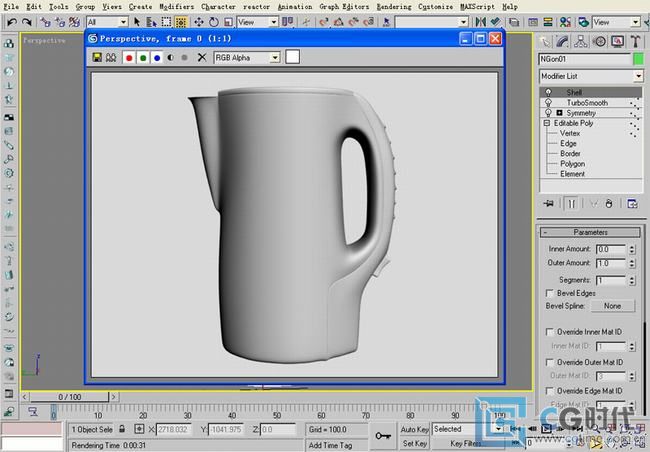Viewport: 650px width, 452px height.
Task: Open the Curve Editor icon
Action: [533, 22]
